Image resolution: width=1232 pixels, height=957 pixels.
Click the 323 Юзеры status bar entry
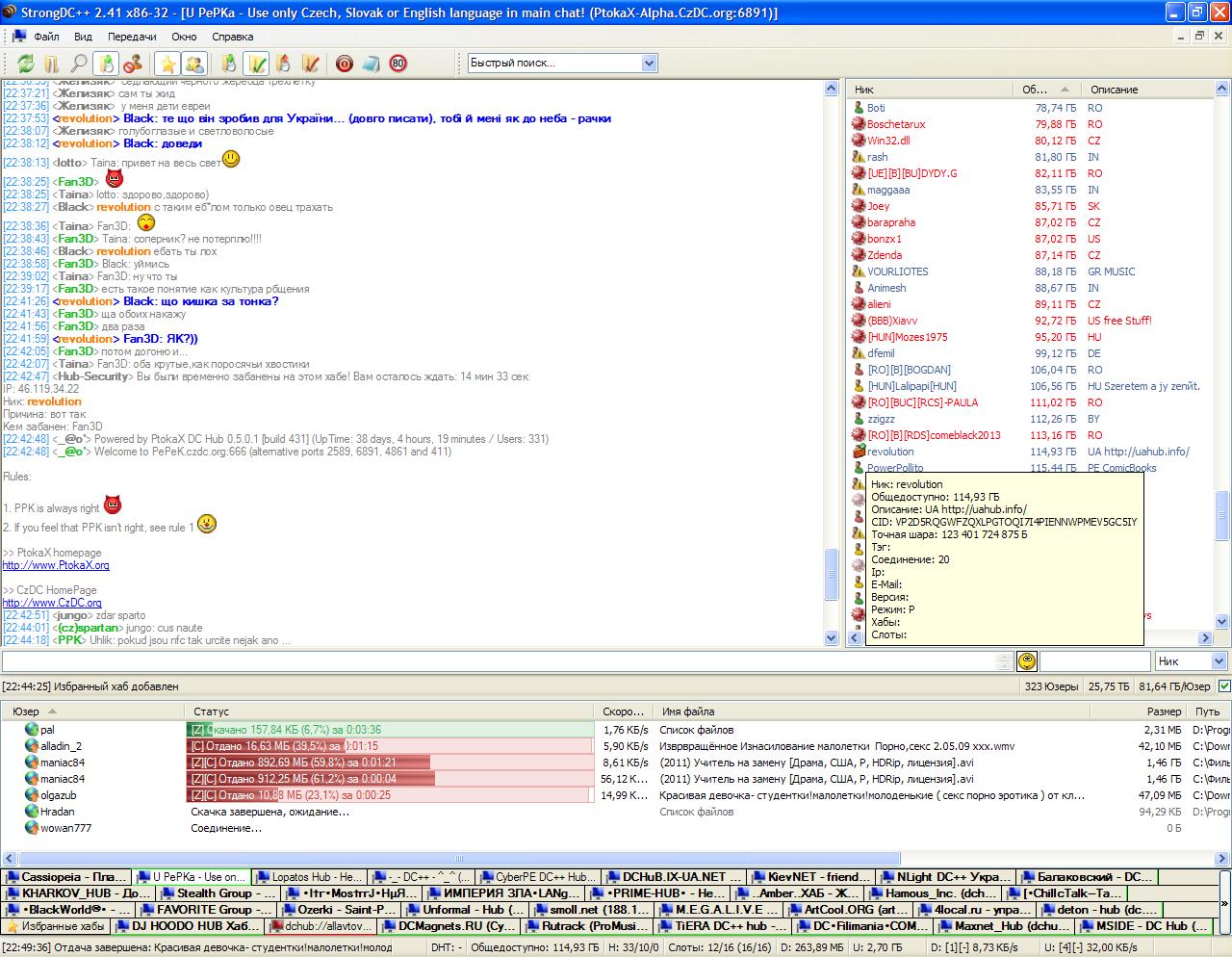[1051, 686]
